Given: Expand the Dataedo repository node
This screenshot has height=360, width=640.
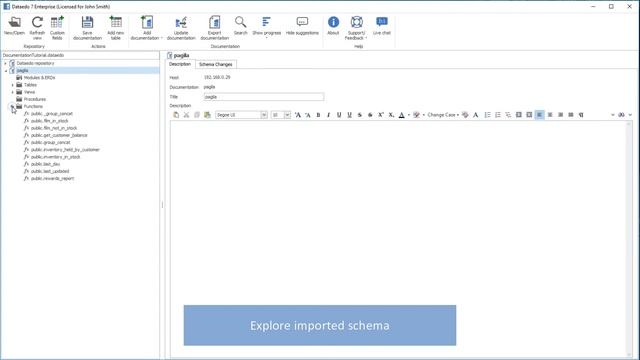Looking at the screenshot, I should tap(5, 63).
